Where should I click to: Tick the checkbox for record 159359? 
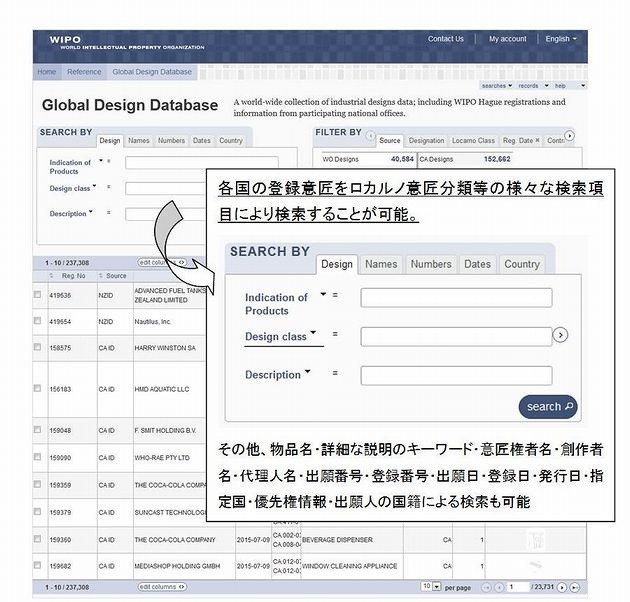[x=37, y=484]
